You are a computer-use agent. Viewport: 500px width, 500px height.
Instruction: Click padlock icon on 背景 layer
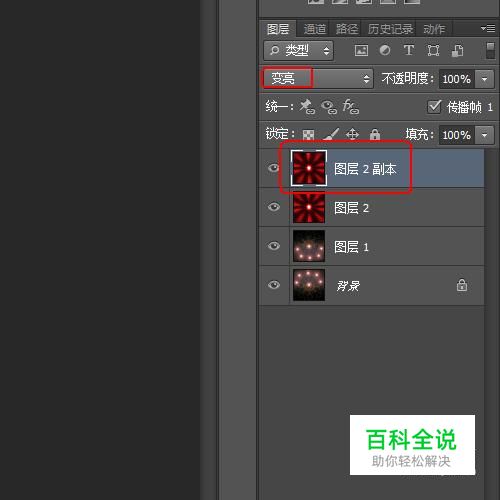(462, 285)
